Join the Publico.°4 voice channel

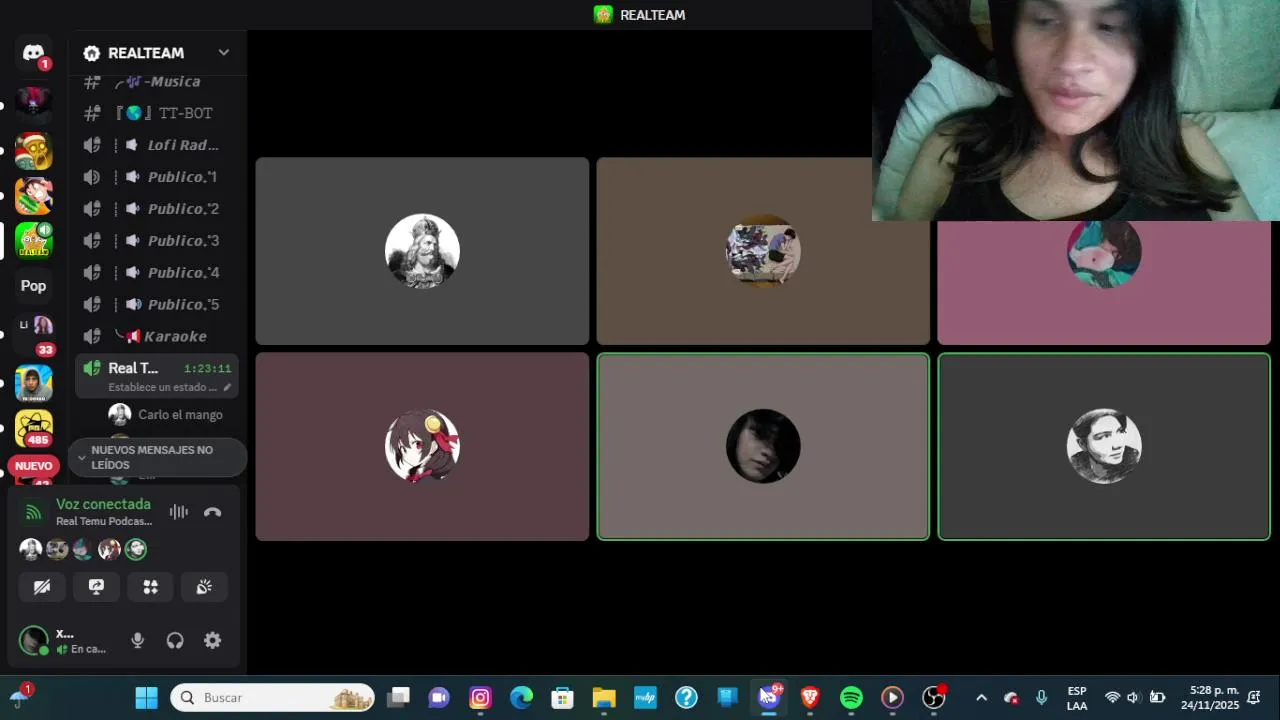point(158,273)
